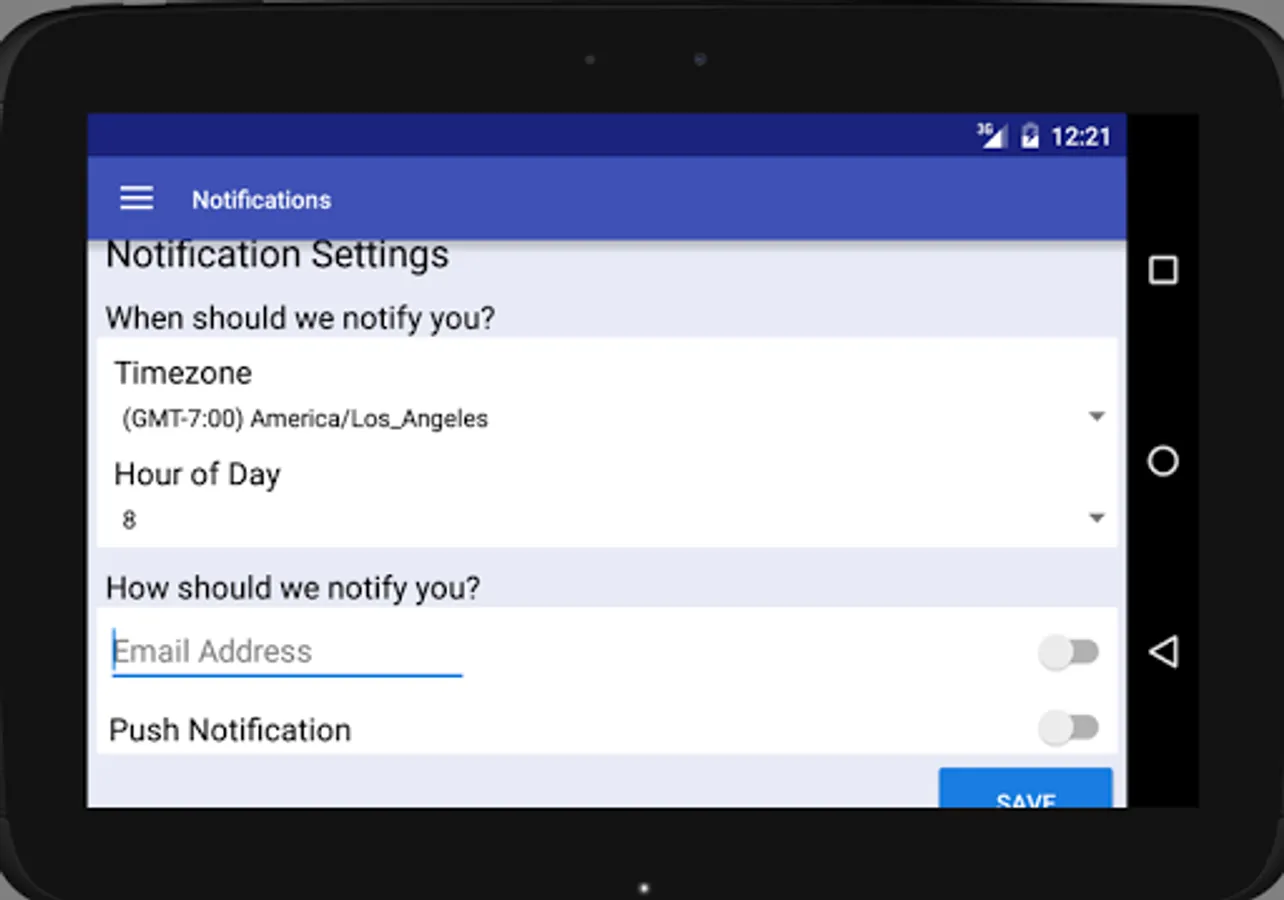
Task: Click the Timezone label
Action: point(183,373)
